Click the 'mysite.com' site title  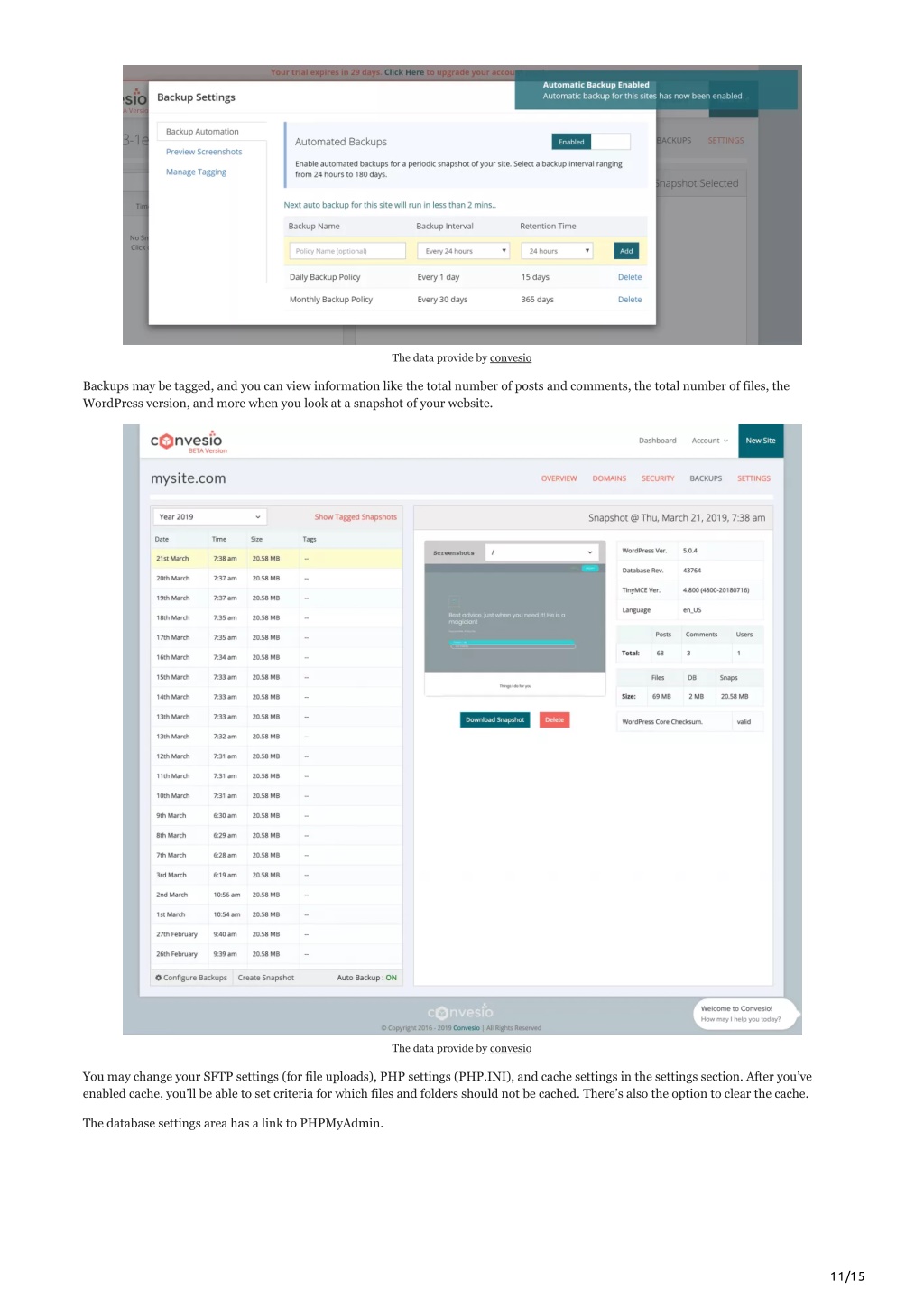click(188, 478)
